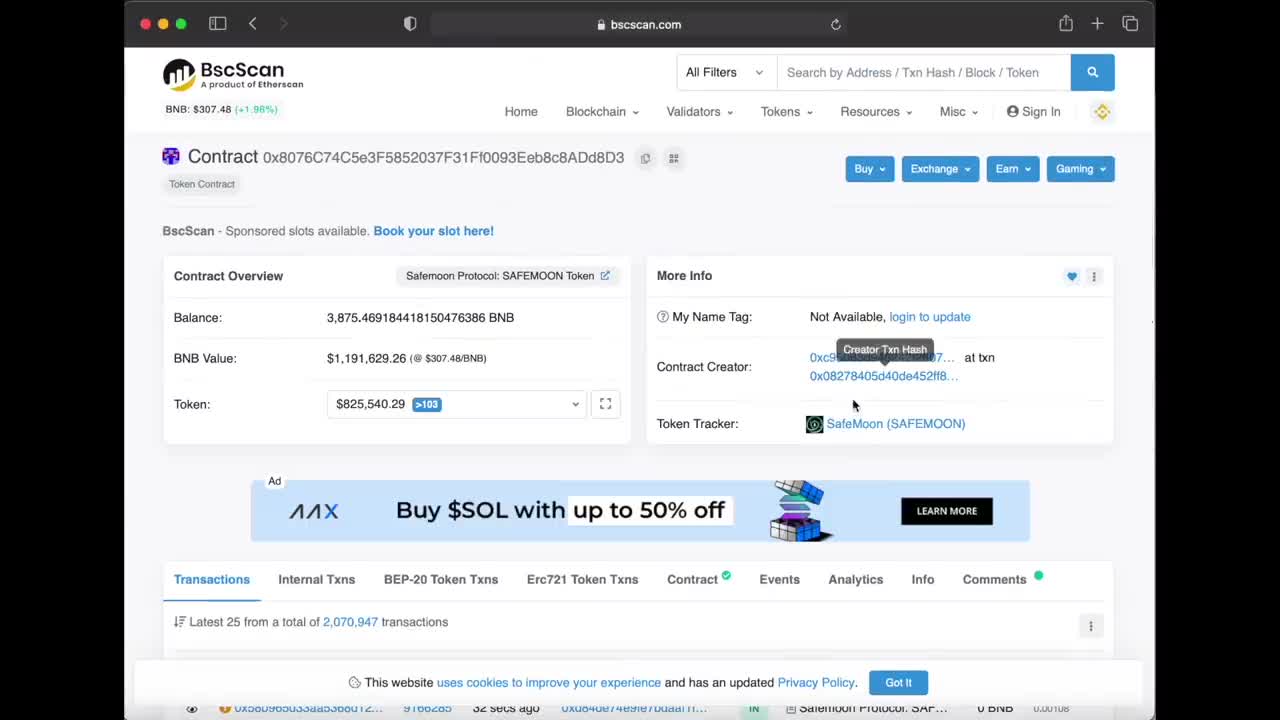
Task: Open the Earn dropdown button
Action: (x=1013, y=169)
